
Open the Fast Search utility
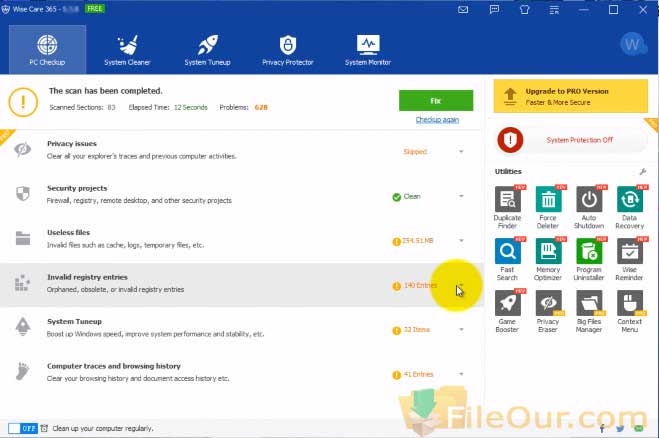point(507,259)
